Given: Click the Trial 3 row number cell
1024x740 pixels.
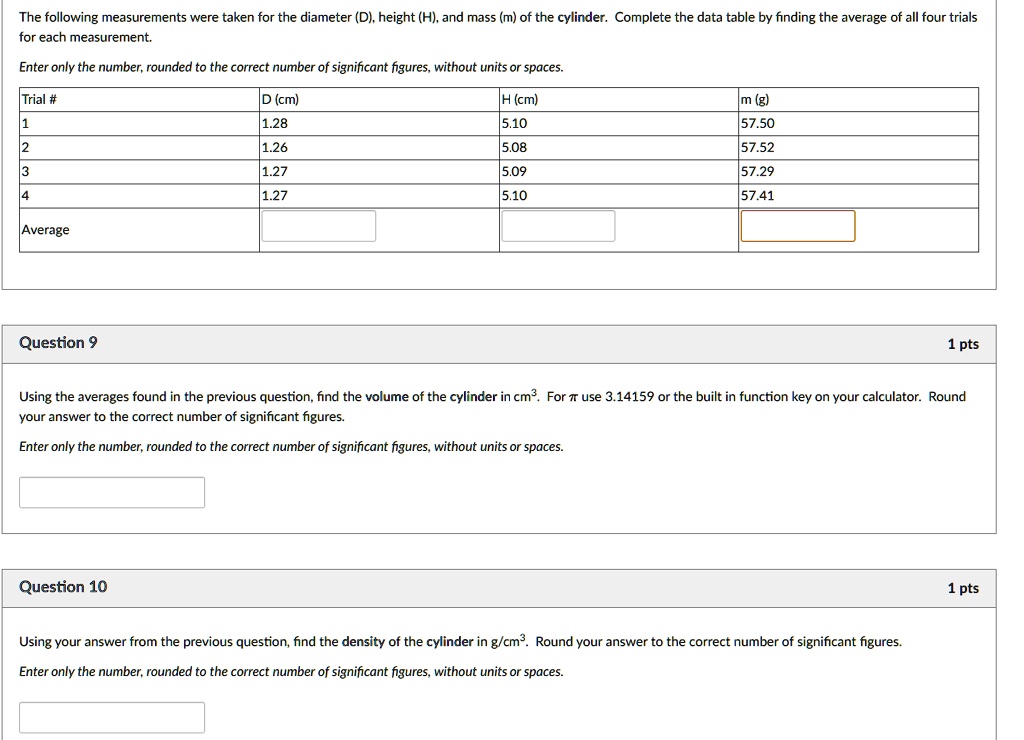Looking at the screenshot, I should (24, 171).
